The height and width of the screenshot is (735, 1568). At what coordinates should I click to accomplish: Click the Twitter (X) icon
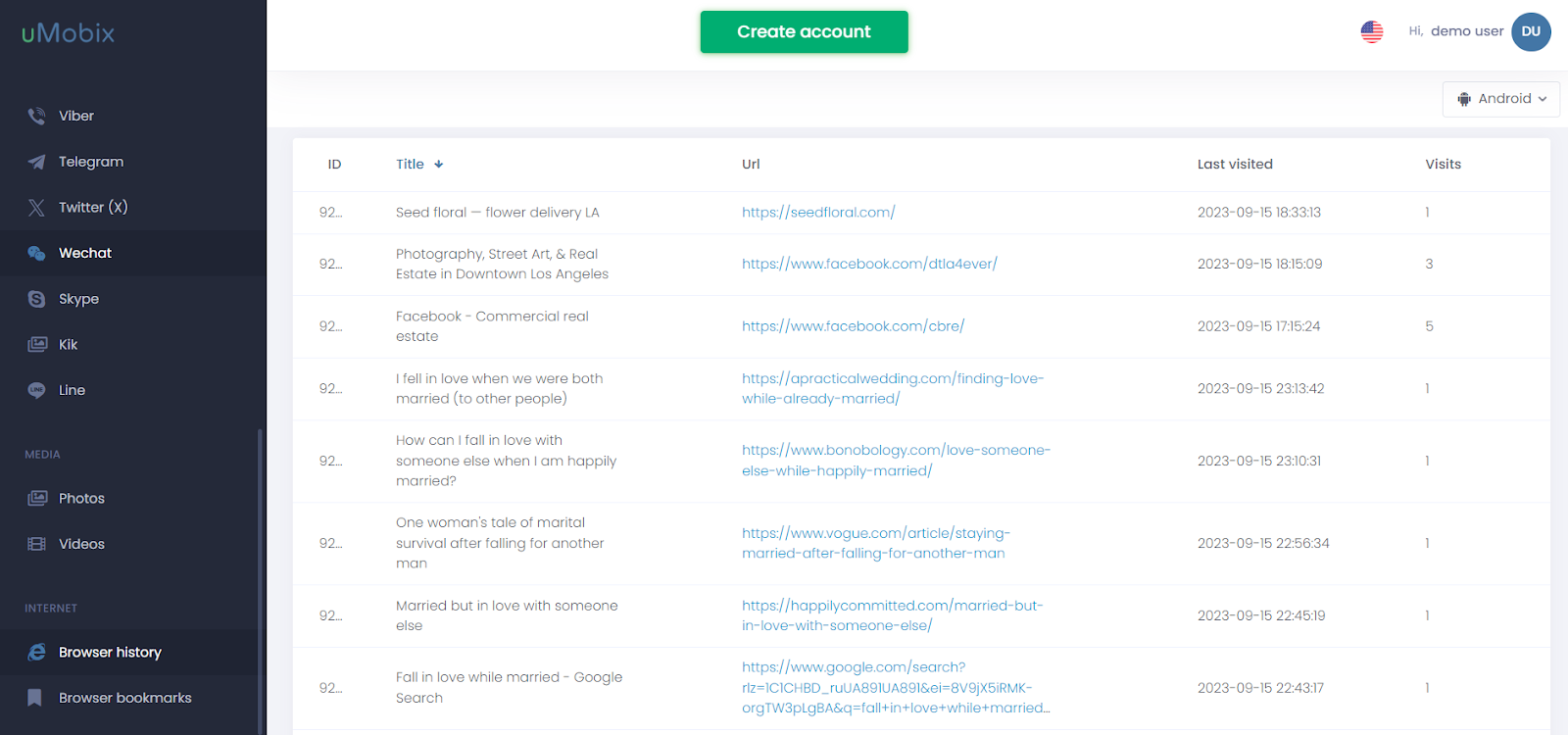(x=36, y=207)
